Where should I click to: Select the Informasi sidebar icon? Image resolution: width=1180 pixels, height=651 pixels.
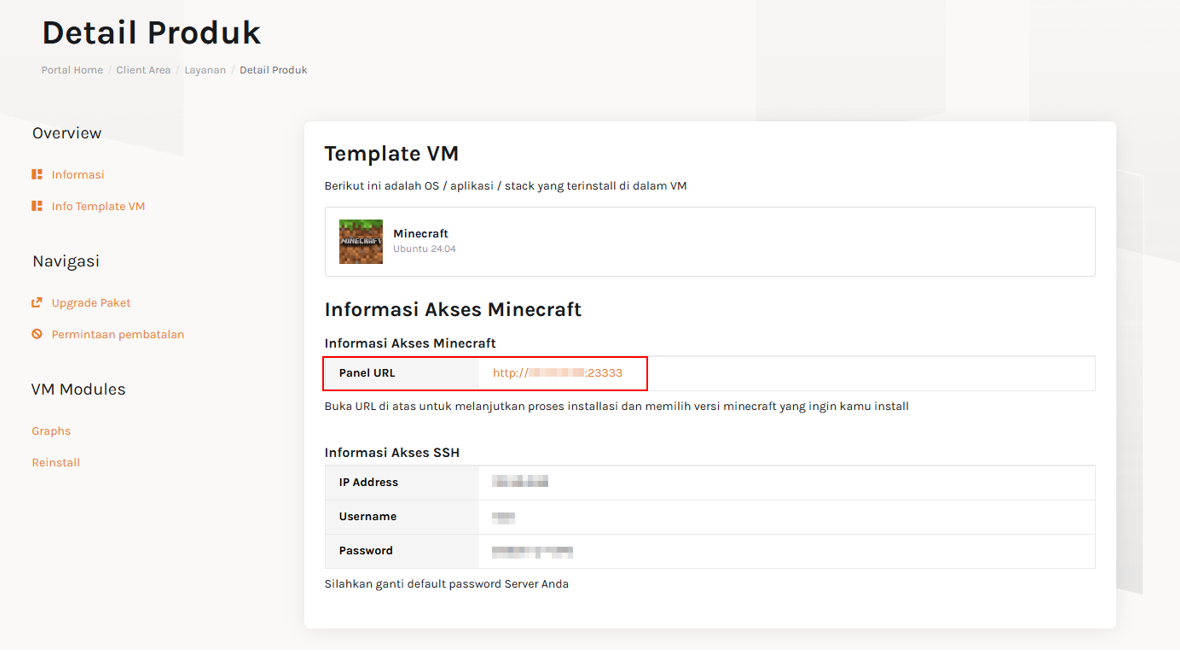[38, 174]
